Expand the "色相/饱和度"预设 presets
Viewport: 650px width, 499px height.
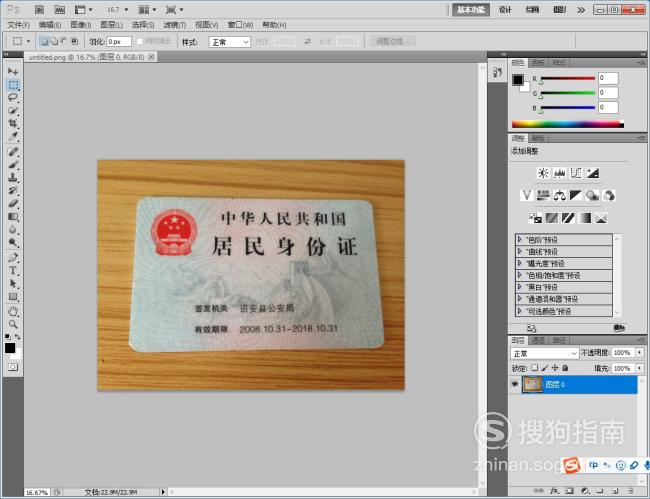tap(519, 275)
